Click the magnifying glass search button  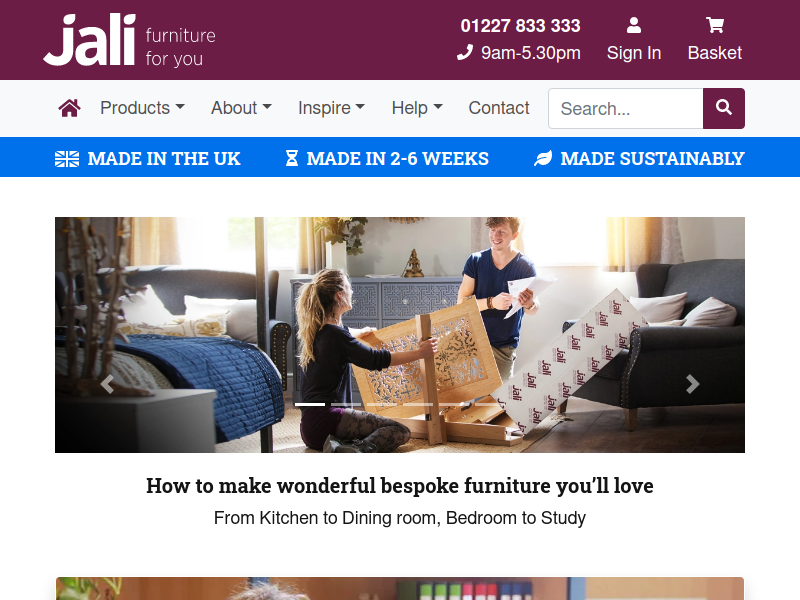[723, 108]
